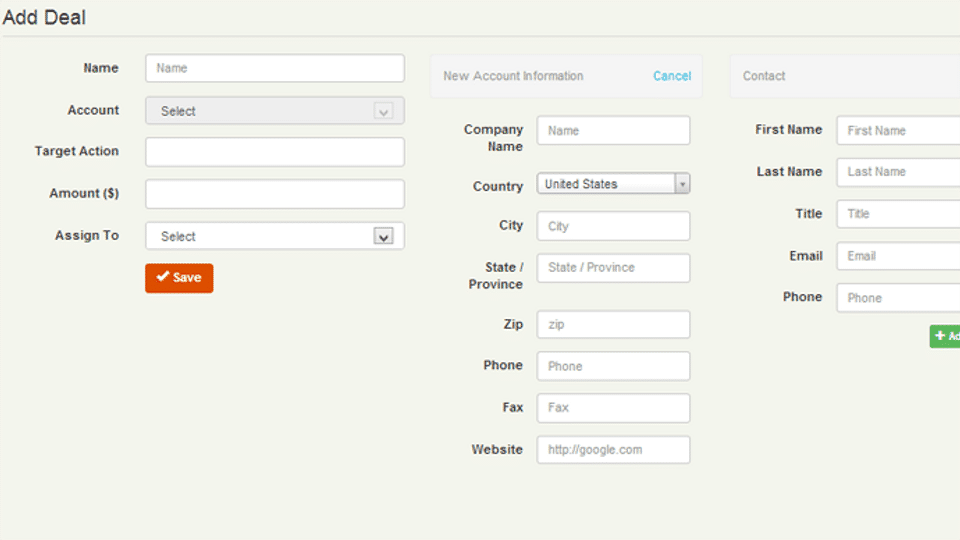This screenshot has width=960, height=540.
Task: Cancel the new account information
Action: (671, 76)
